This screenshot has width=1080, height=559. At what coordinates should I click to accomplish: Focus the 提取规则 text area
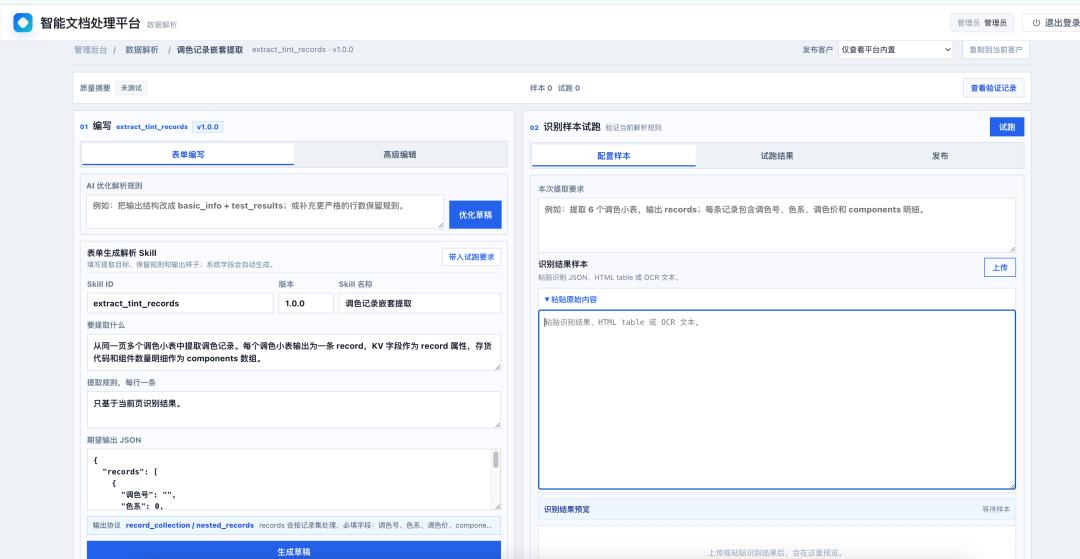[293, 410]
